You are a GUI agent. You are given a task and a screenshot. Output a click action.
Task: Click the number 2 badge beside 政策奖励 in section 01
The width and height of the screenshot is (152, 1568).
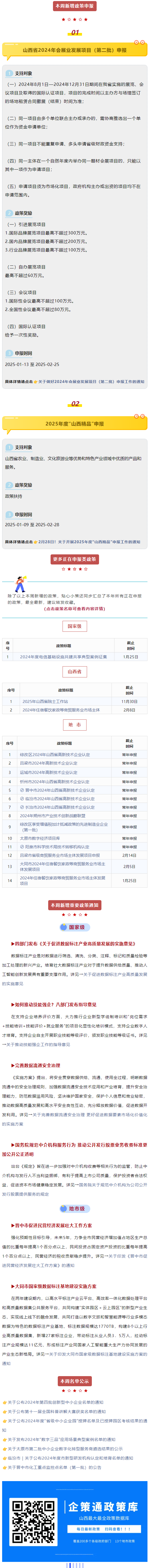coord(9,213)
